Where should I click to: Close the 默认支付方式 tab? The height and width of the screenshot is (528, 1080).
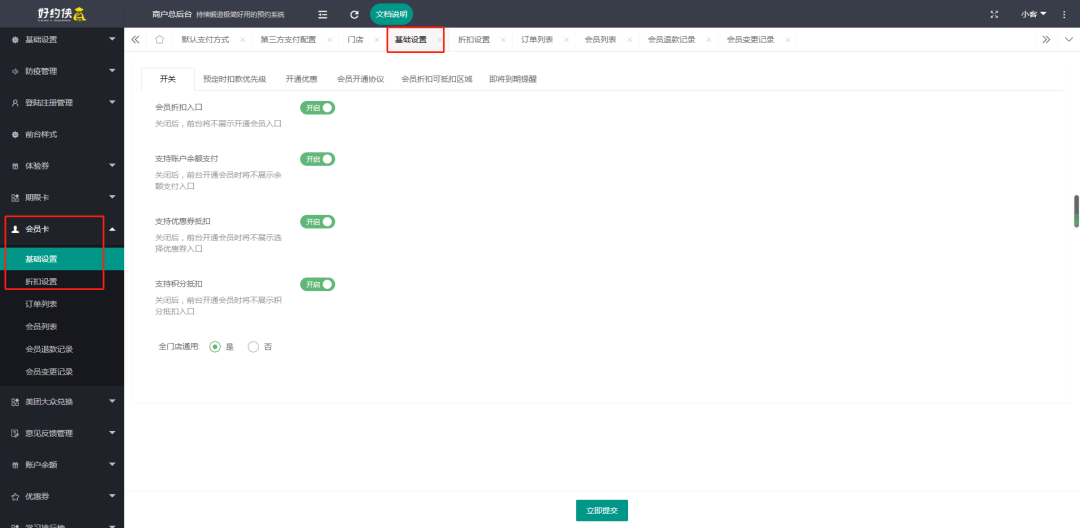[x=242, y=40]
